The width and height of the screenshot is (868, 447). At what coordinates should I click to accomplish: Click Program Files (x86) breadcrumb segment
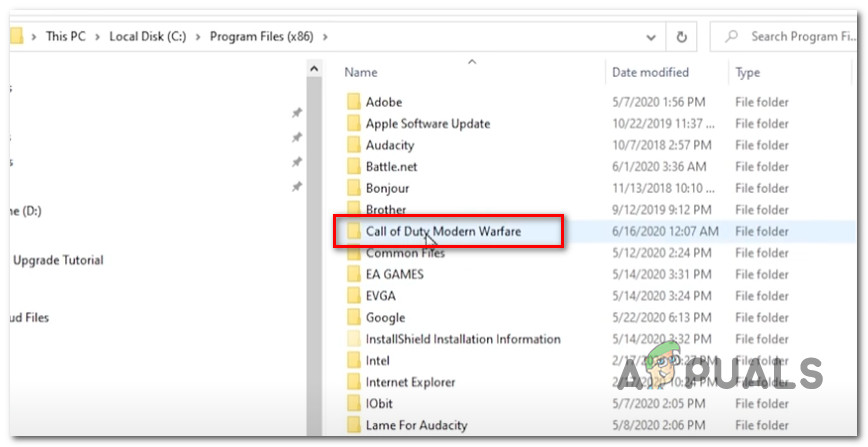pos(261,37)
